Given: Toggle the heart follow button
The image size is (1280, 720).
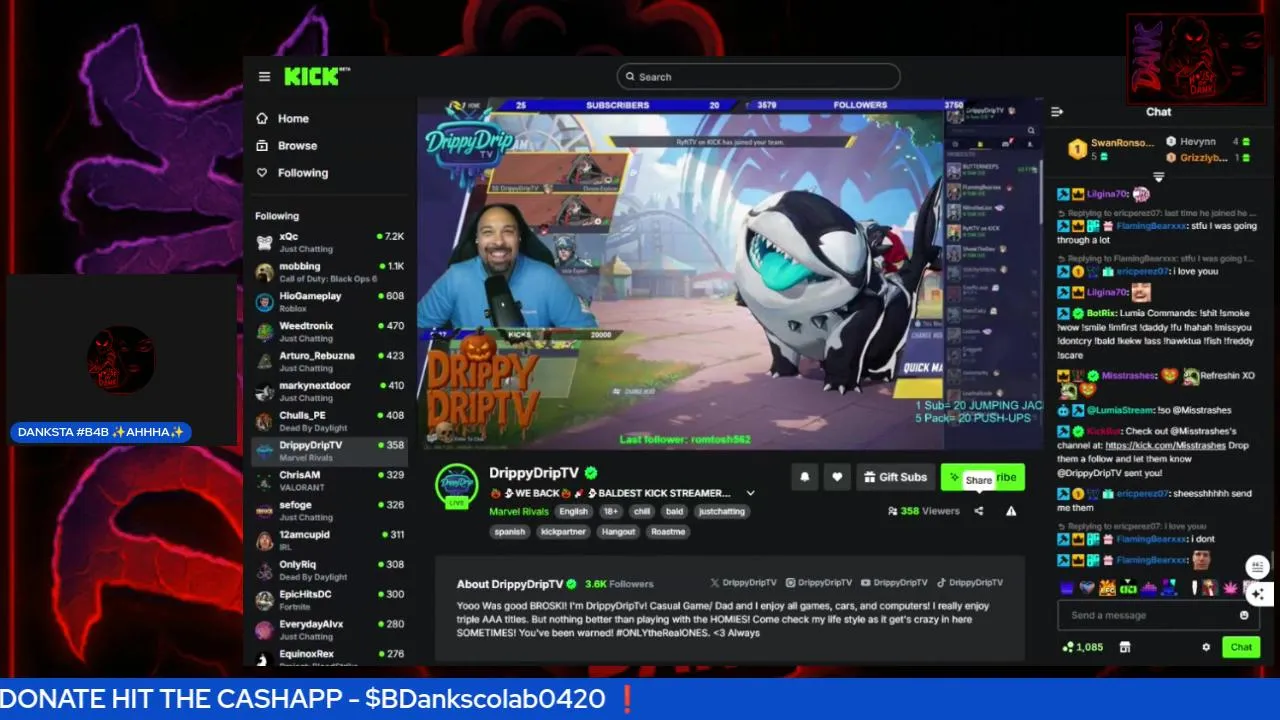Looking at the screenshot, I should coord(838,478).
